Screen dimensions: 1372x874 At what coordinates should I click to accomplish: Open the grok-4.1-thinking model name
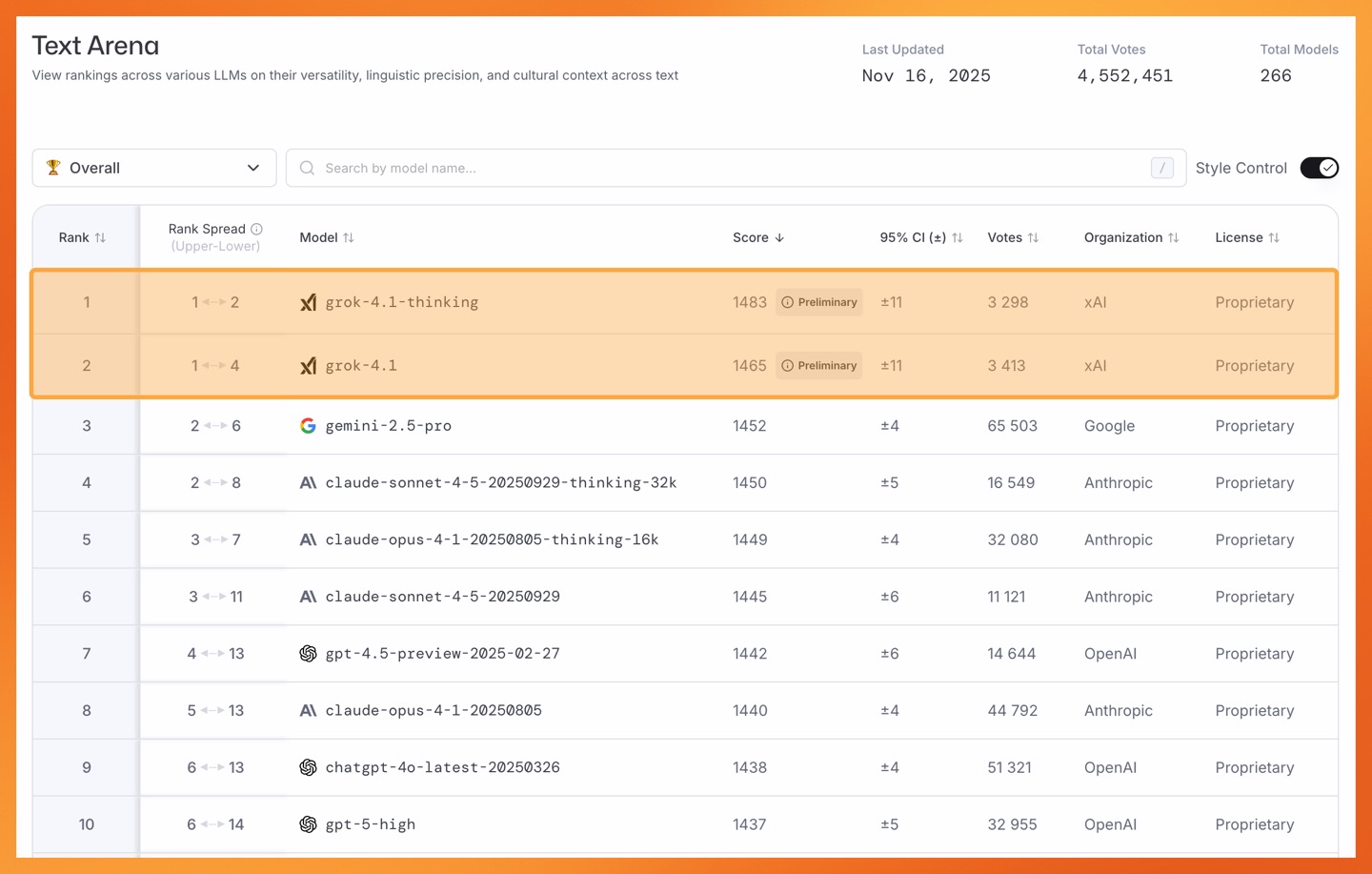[401, 302]
